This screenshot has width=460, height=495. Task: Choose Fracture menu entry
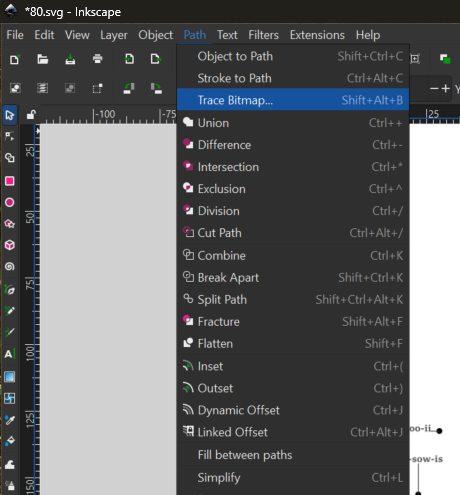point(293,322)
